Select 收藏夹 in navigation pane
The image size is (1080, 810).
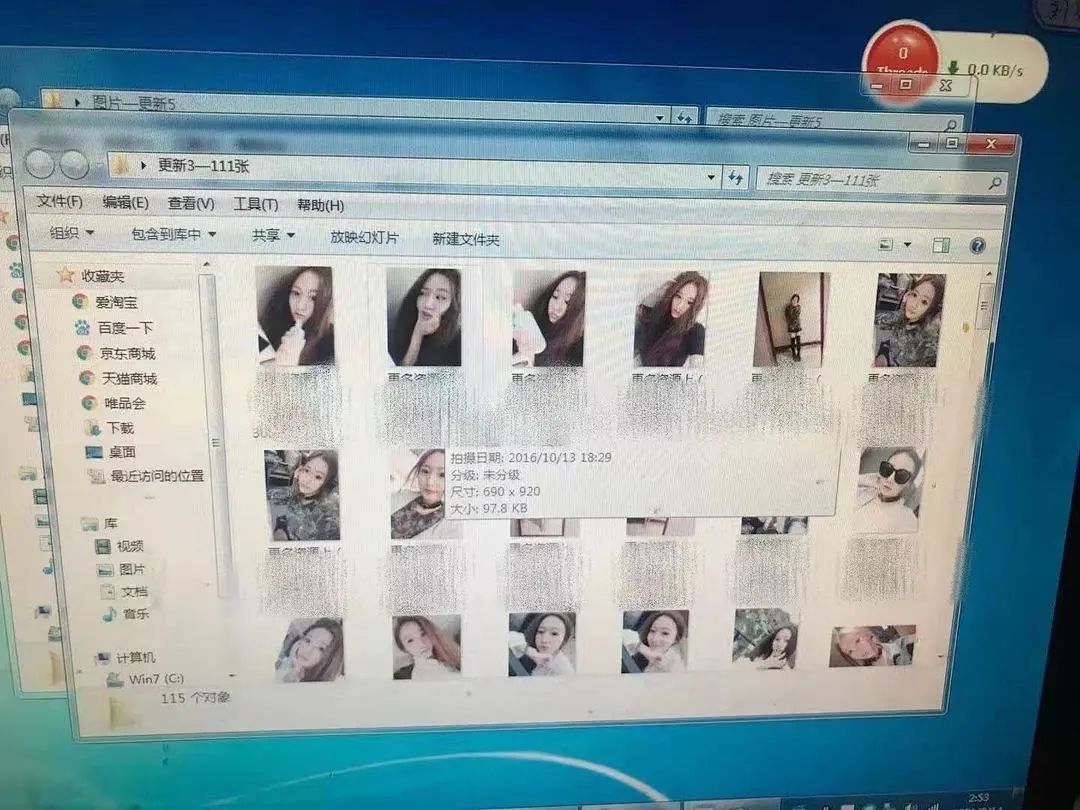point(103,276)
